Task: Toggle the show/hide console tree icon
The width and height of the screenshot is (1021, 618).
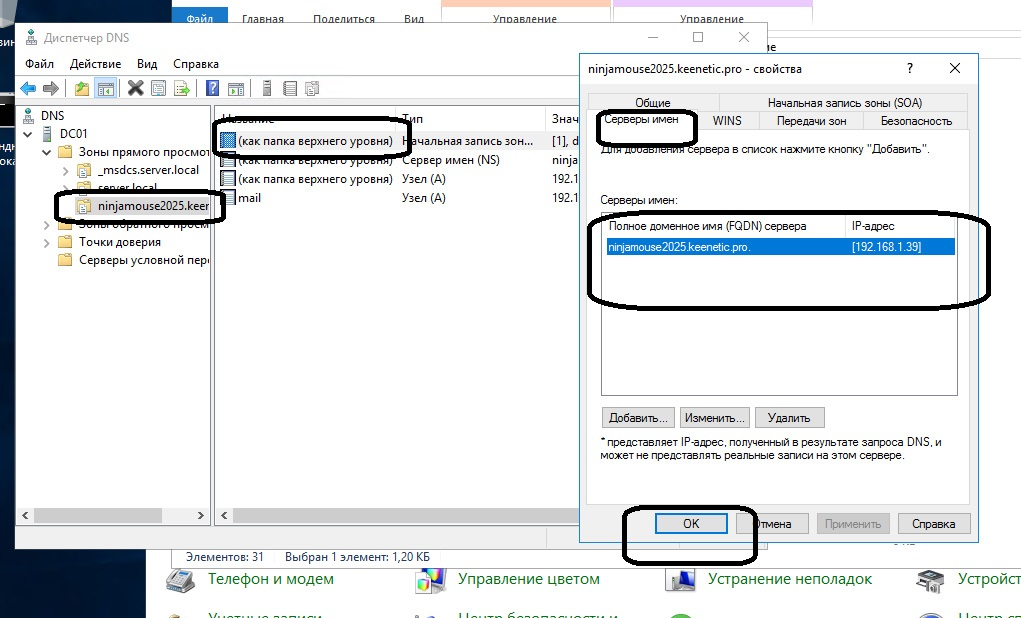Action: (105, 88)
